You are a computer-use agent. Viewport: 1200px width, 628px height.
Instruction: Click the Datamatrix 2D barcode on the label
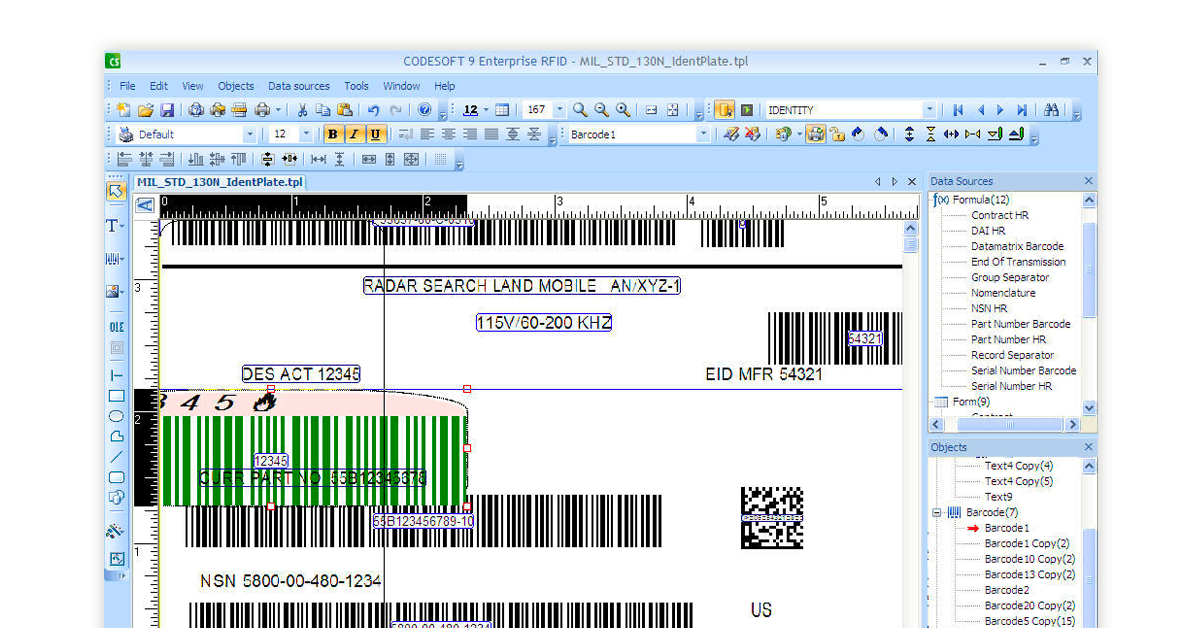[x=771, y=518]
